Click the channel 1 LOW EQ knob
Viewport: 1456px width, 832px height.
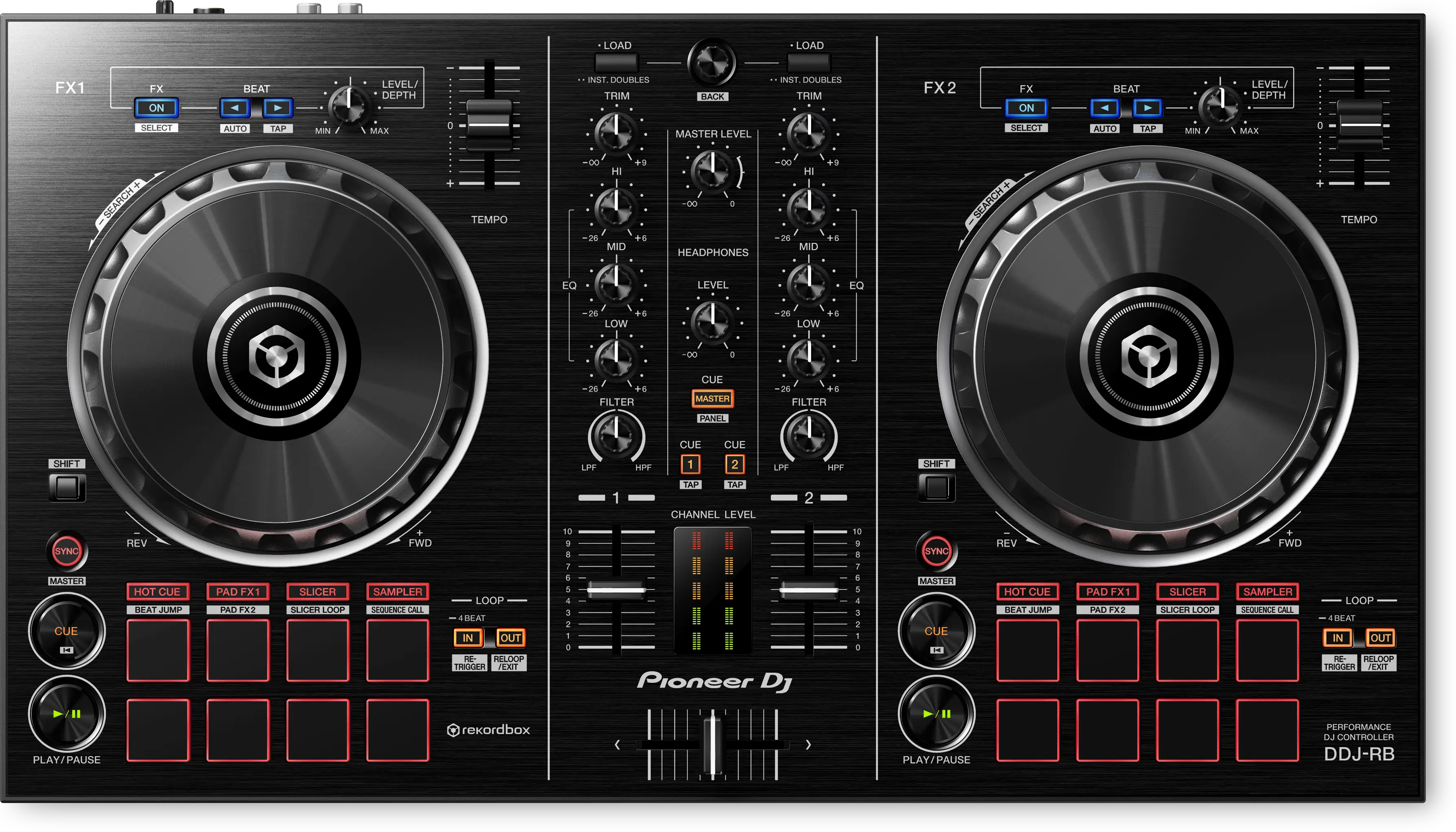point(616,360)
